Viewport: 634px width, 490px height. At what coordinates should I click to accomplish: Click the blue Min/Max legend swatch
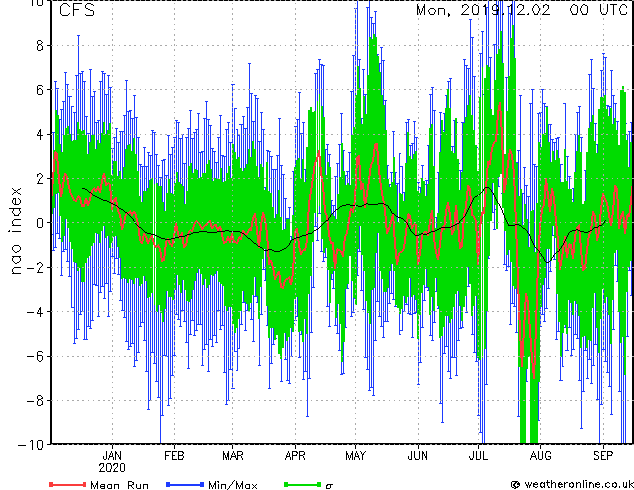coord(185,484)
